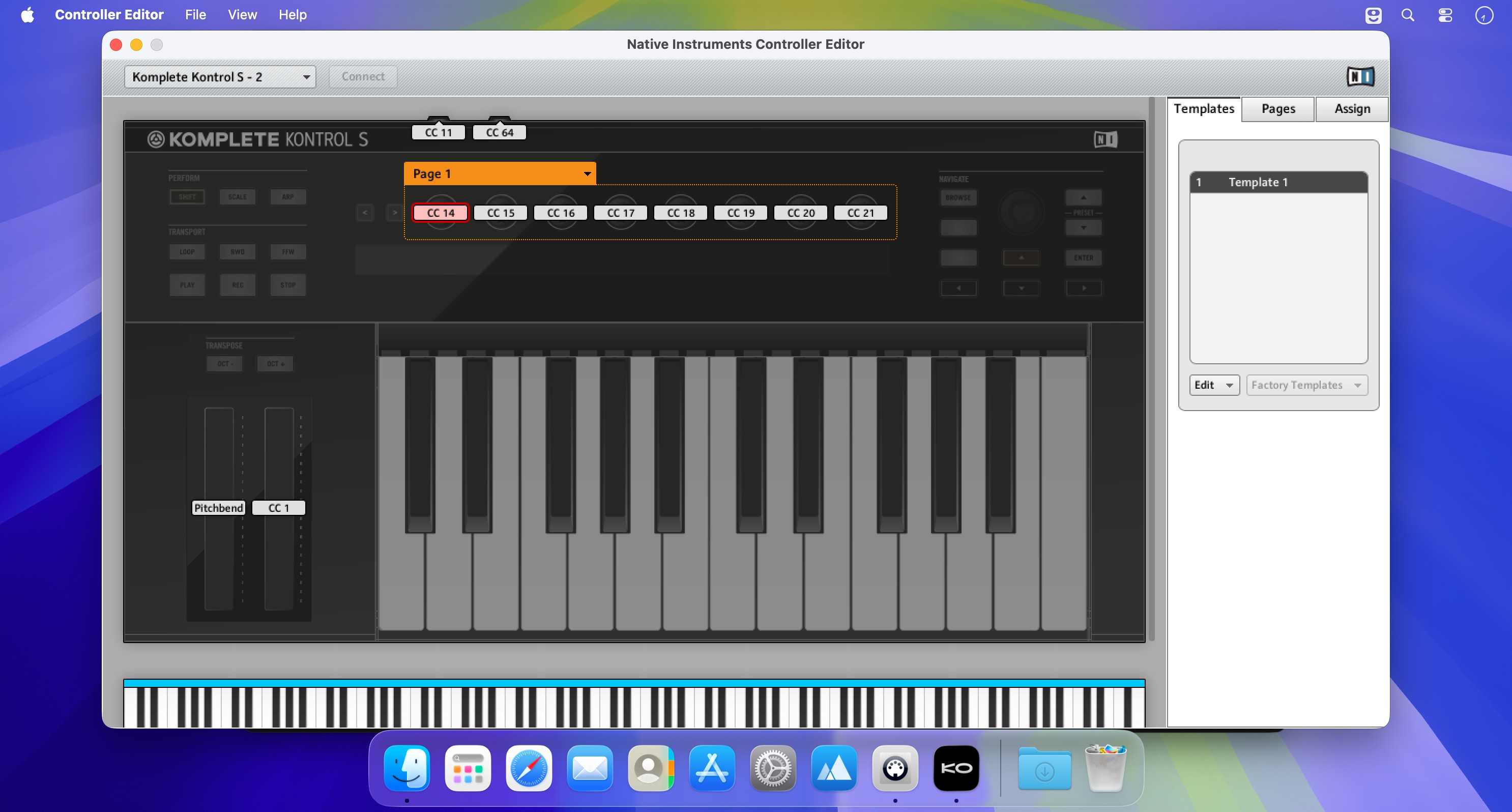The width and height of the screenshot is (1512, 812).
Task: Open the View menu
Action: (x=242, y=15)
